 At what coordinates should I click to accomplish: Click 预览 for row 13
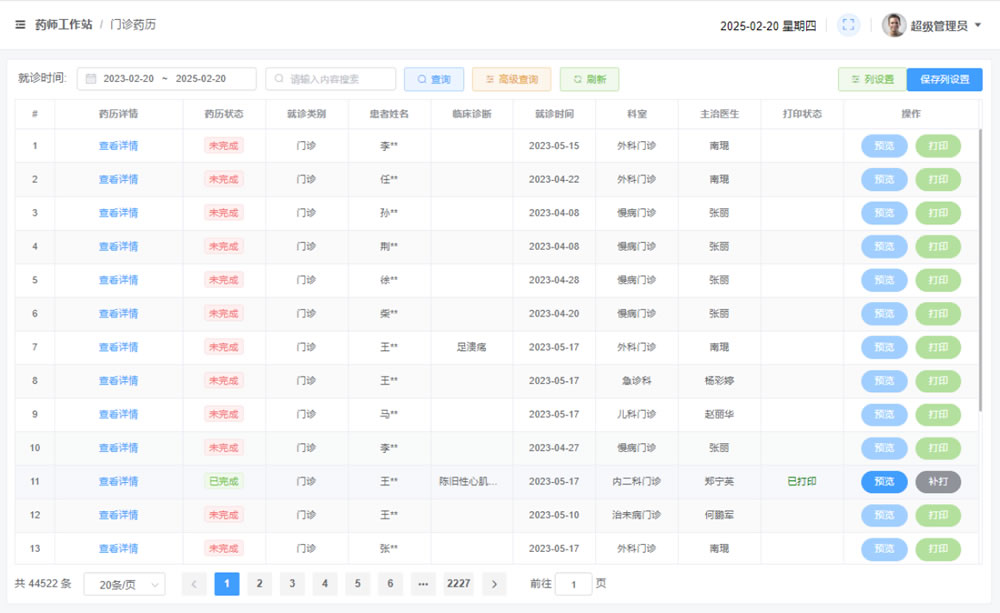[x=884, y=549]
